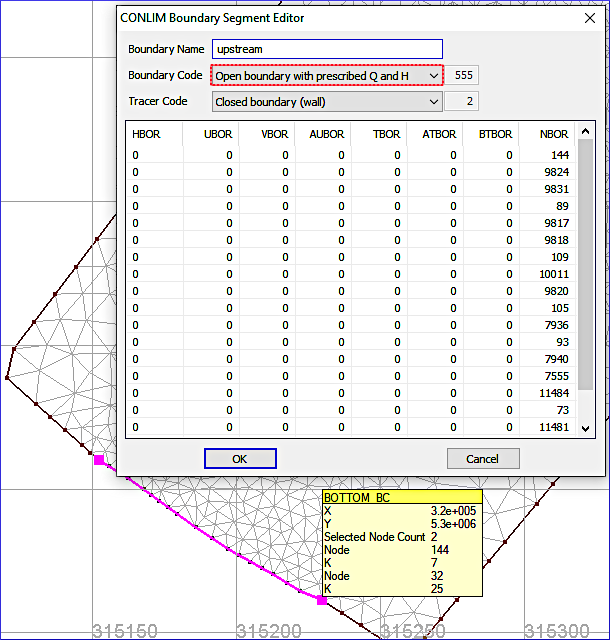Open the Boundary Code dropdown
Screen dimensions: 610x640
327,76
